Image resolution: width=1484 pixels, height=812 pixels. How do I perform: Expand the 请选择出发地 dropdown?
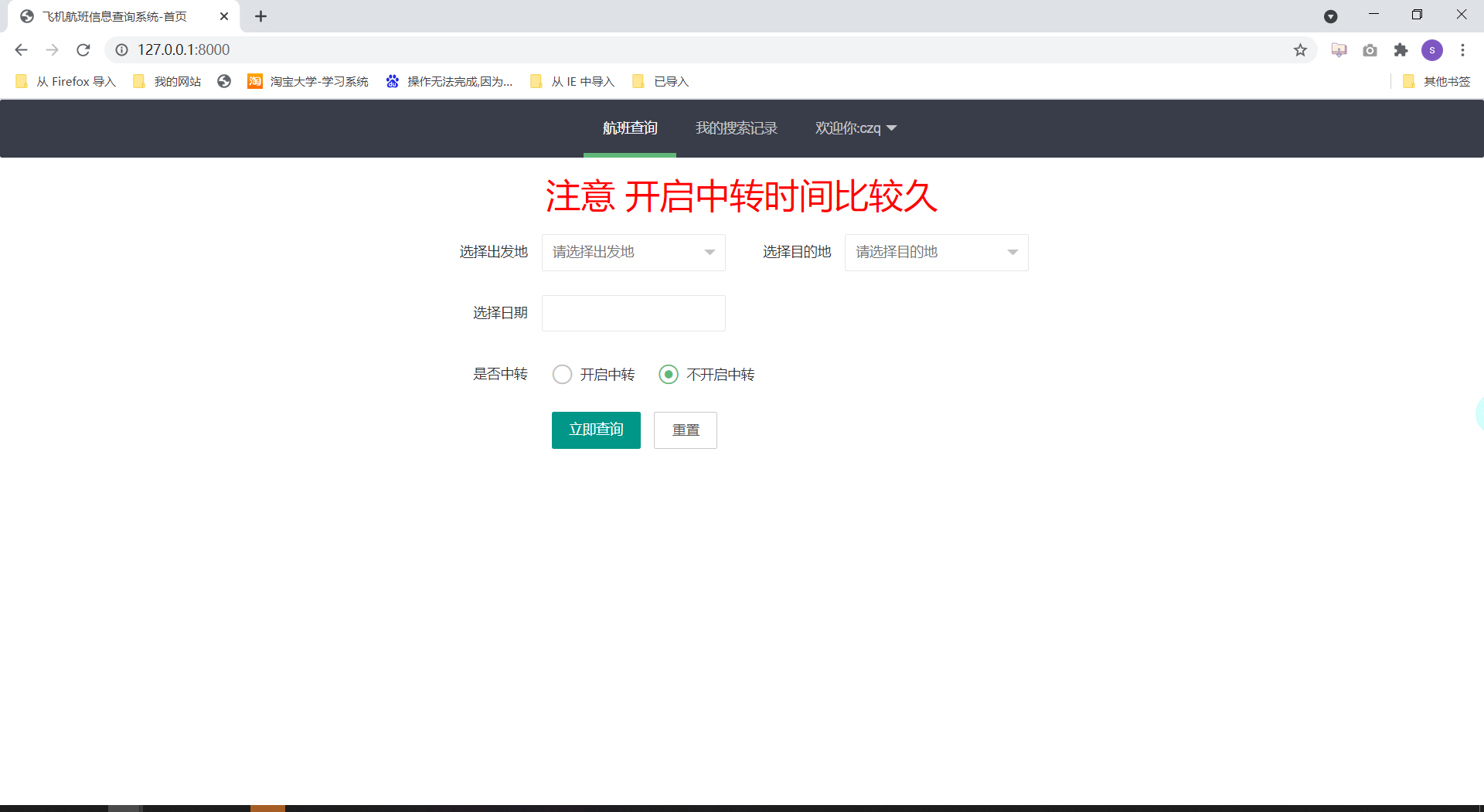[x=634, y=253]
